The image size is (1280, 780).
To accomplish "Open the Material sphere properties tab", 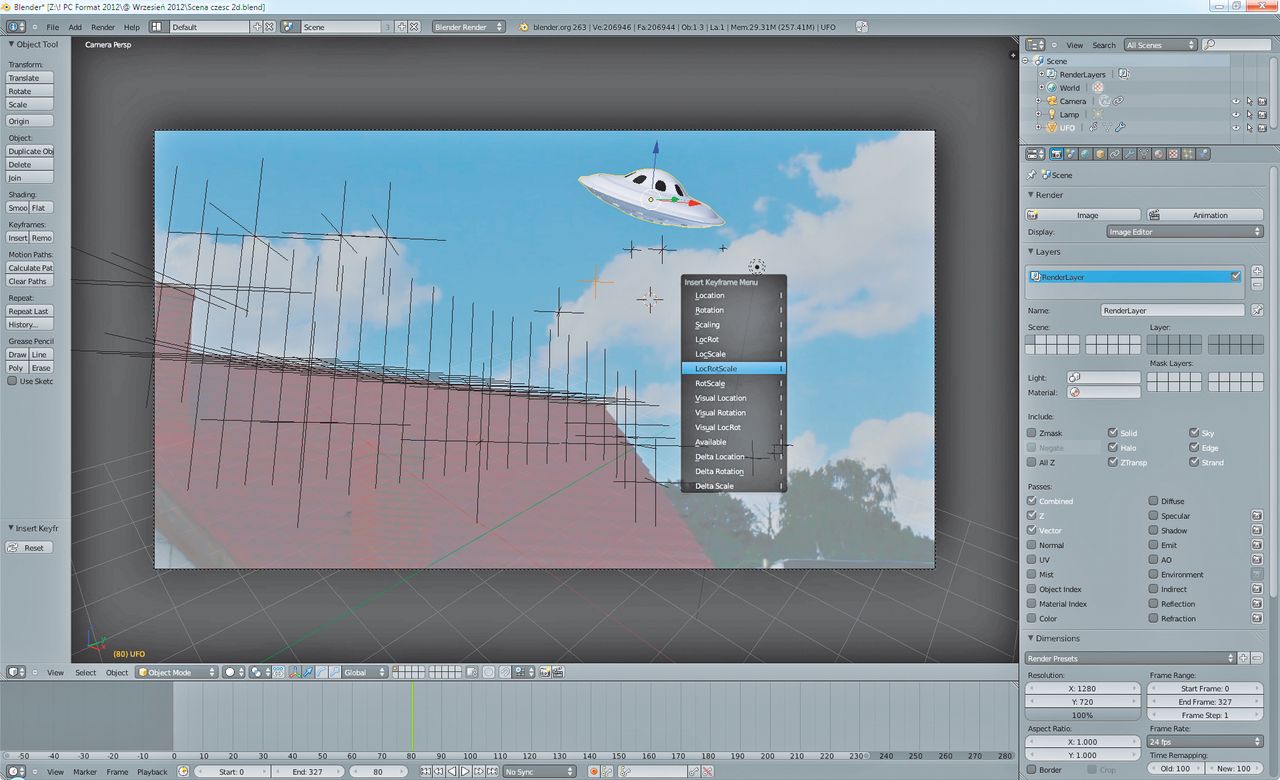I will pos(1159,154).
